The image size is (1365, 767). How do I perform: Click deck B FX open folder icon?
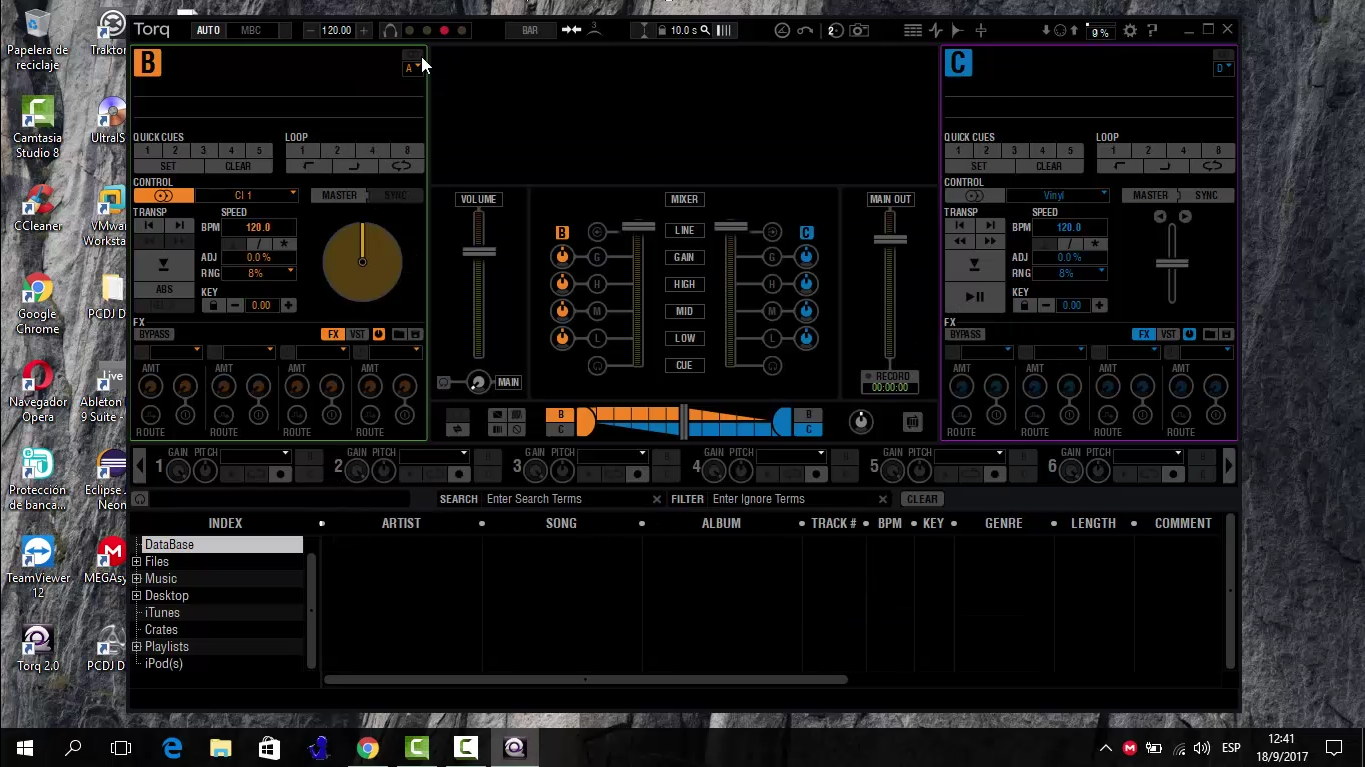(x=398, y=334)
